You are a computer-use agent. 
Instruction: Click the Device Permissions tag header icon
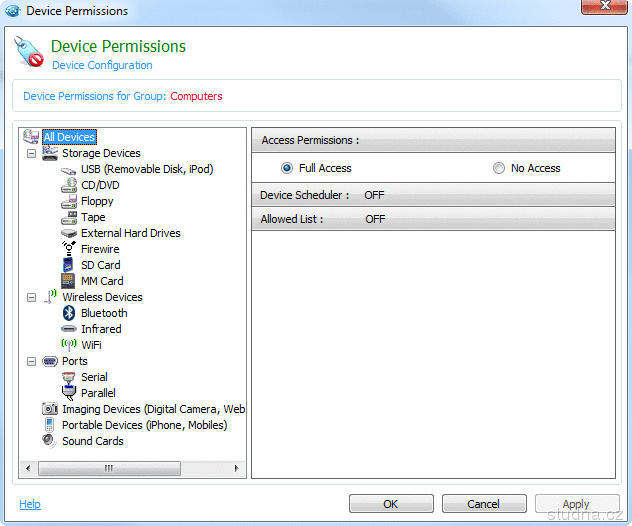29,52
